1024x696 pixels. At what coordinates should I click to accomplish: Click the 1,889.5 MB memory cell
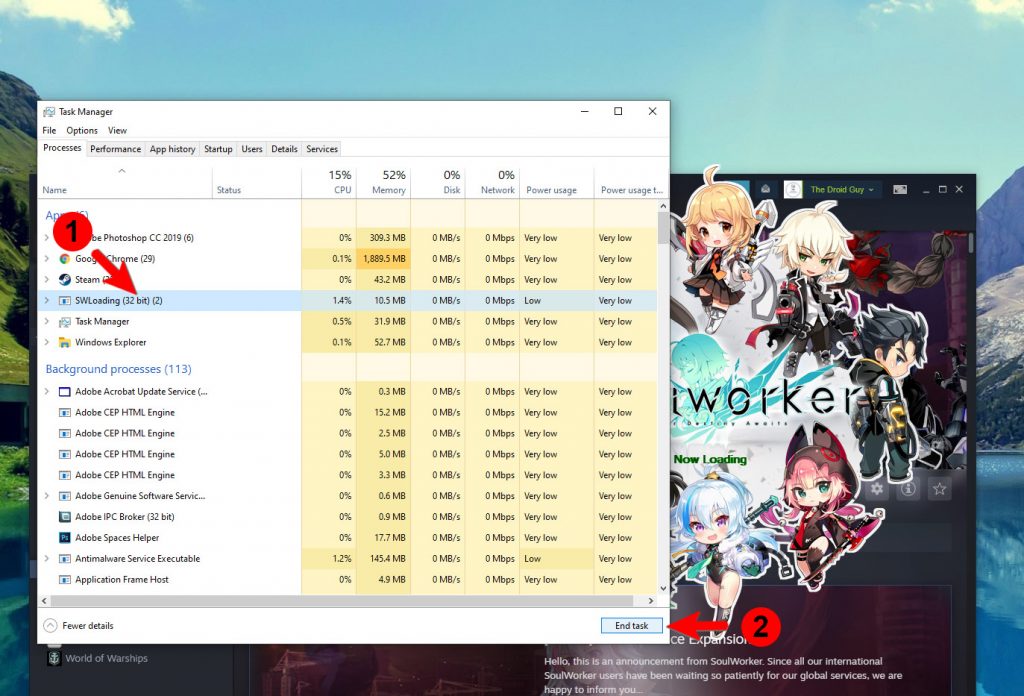coord(384,259)
